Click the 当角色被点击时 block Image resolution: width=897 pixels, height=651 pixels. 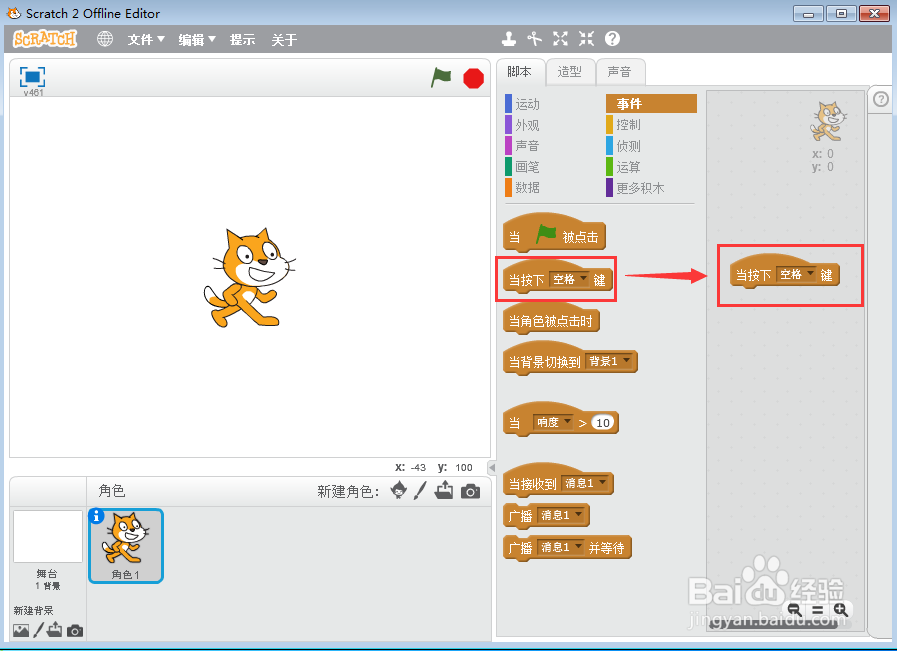(551, 320)
